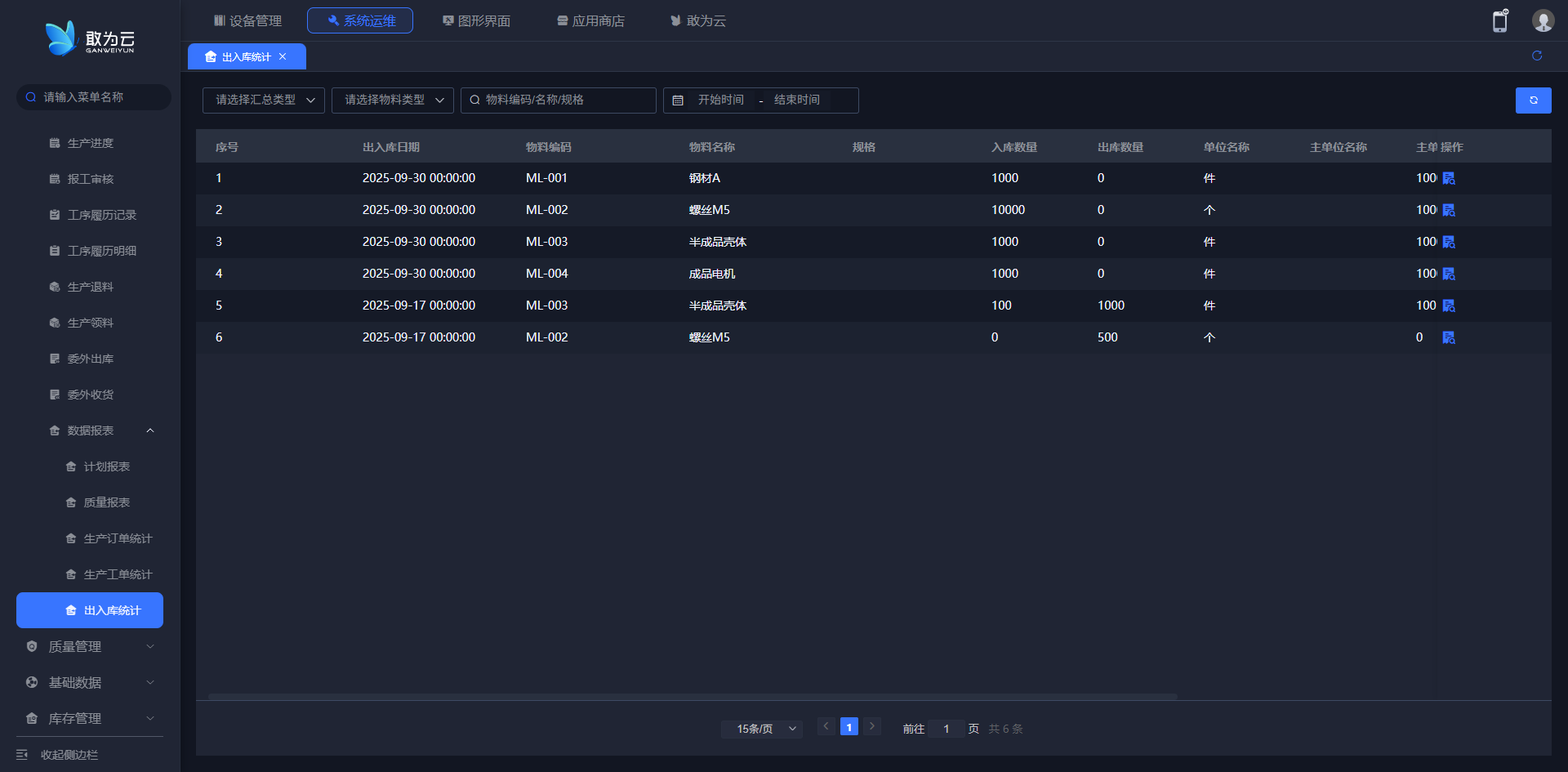Click the detail icon in row 1
Viewport: 1568px width, 772px height.
pyautogui.click(x=1449, y=178)
